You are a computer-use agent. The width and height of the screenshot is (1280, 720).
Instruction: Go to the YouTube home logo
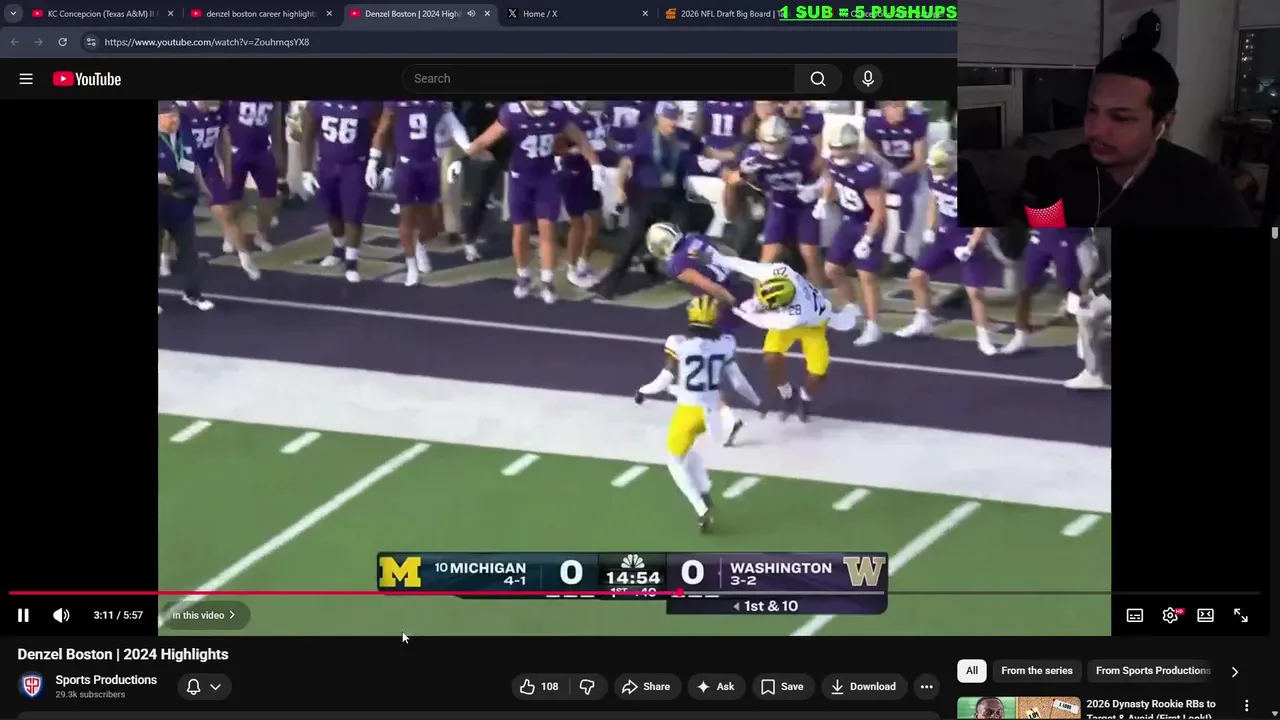click(87, 79)
